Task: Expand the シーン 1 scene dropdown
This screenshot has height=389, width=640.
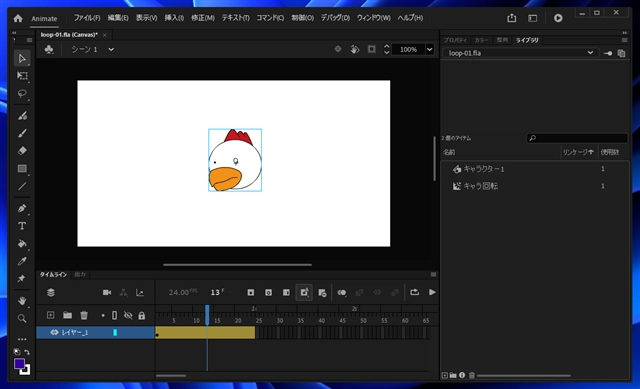Action: (111, 49)
